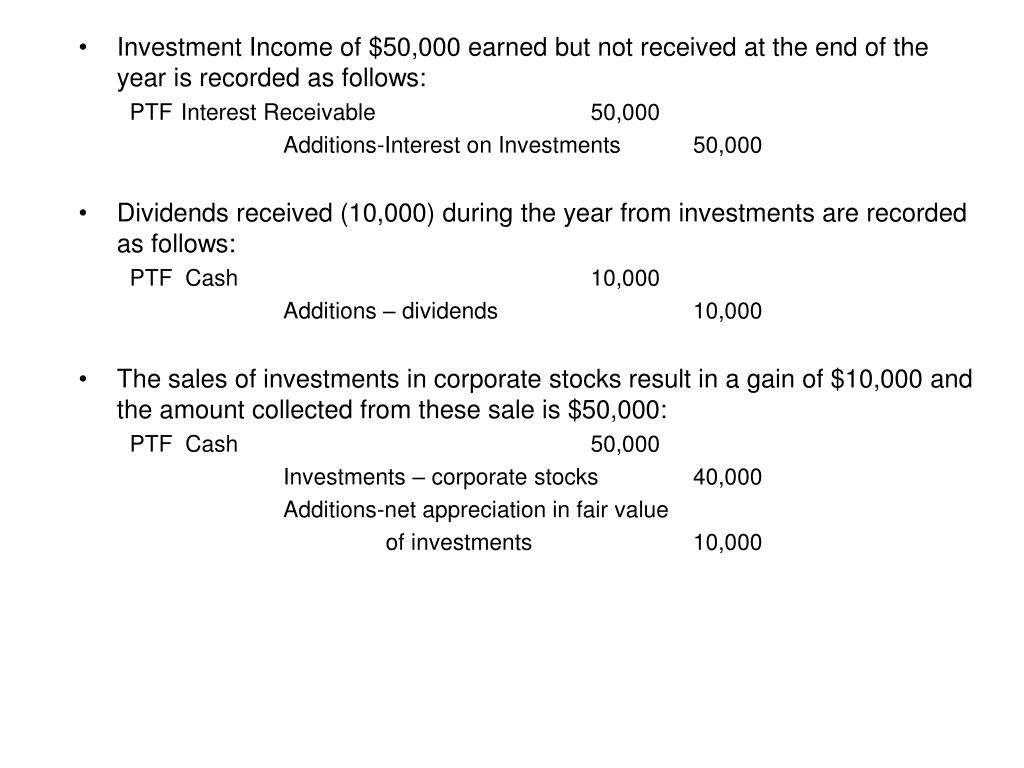The height and width of the screenshot is (768, 1024).
Task: Click the 'of investments' continuation line
Action: (x=458, y=543)
